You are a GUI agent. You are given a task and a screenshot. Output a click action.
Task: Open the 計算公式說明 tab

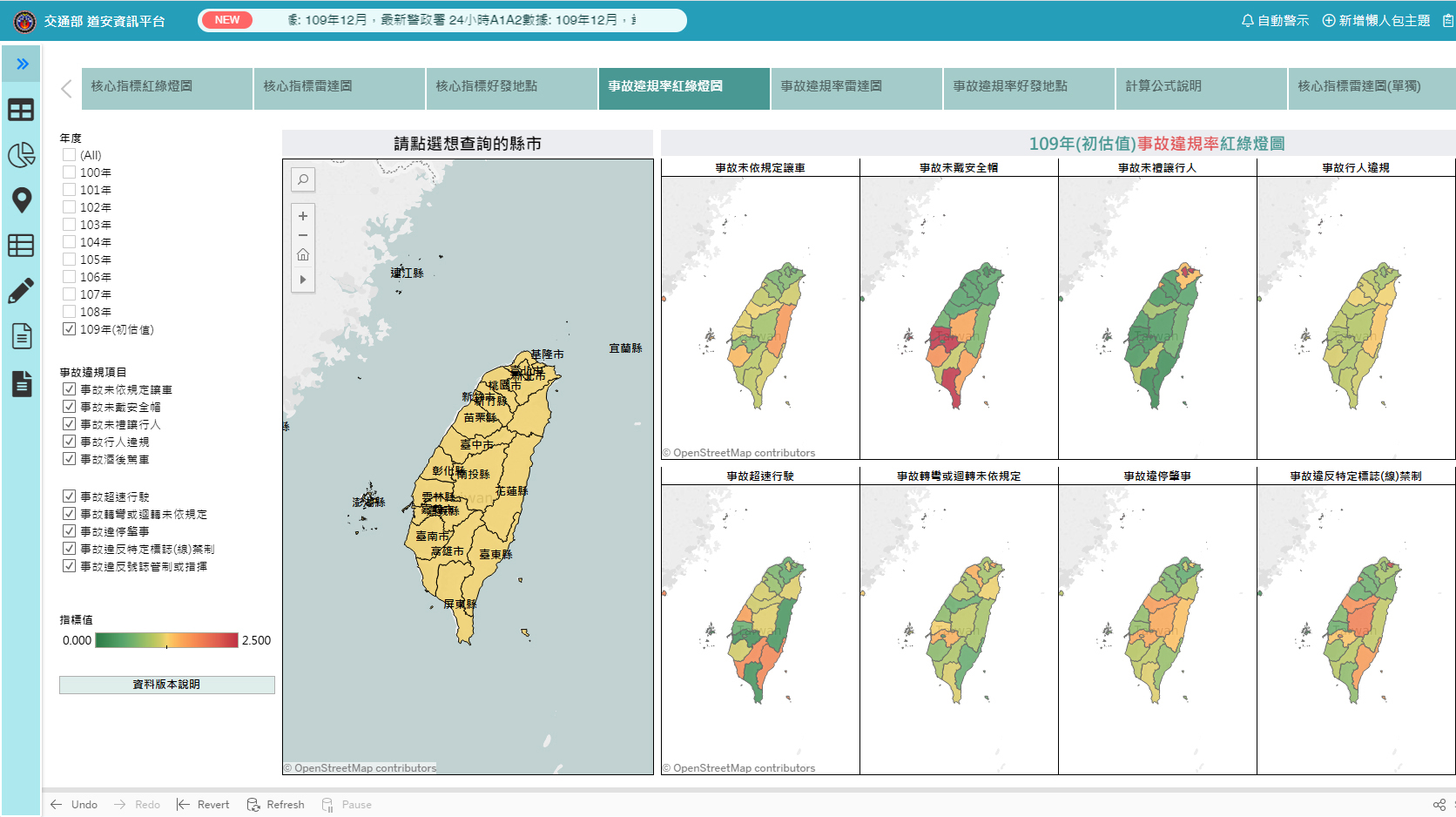point(1201,86)
